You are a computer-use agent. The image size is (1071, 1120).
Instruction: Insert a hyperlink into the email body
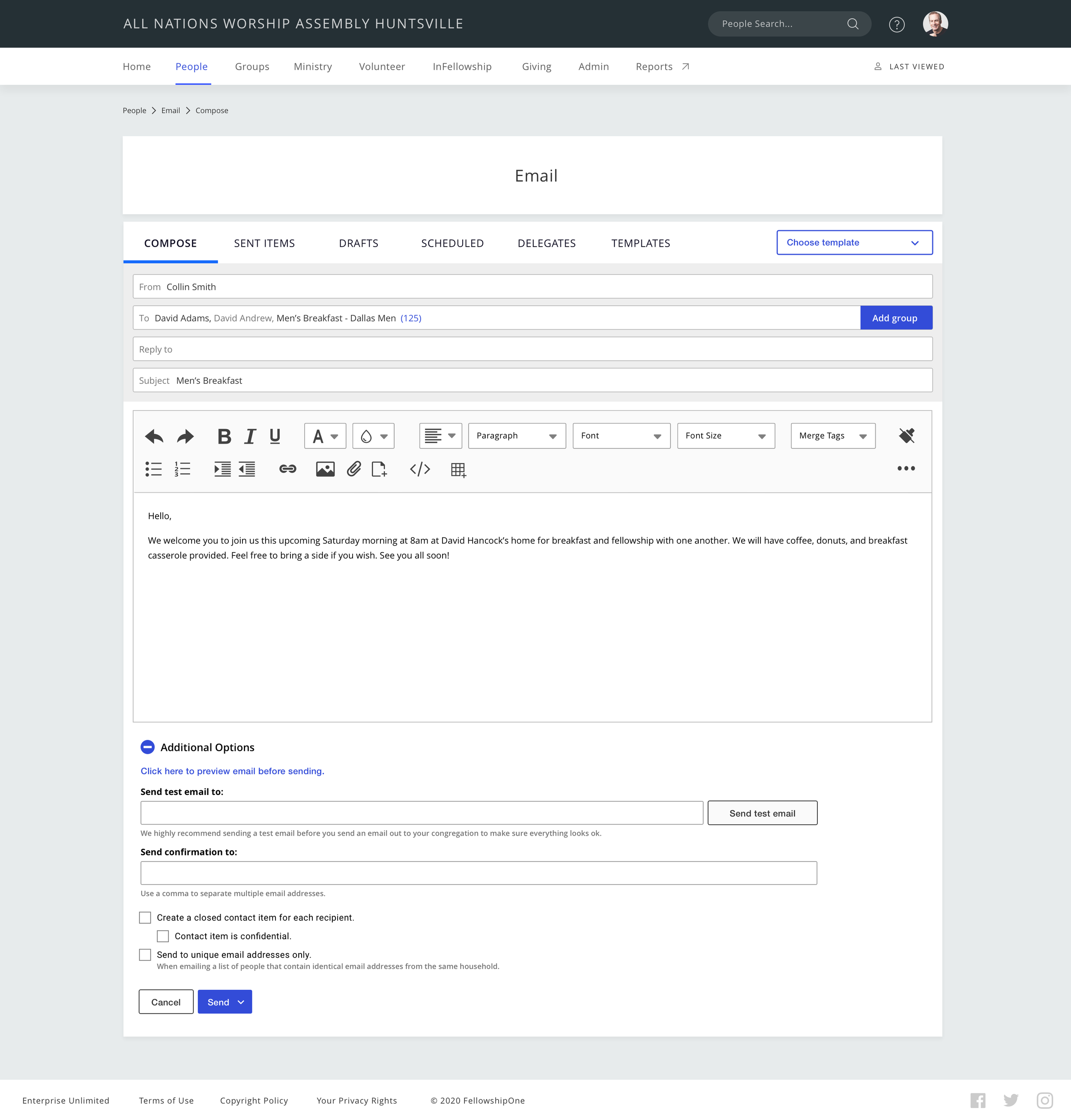(x=288, y=469)
